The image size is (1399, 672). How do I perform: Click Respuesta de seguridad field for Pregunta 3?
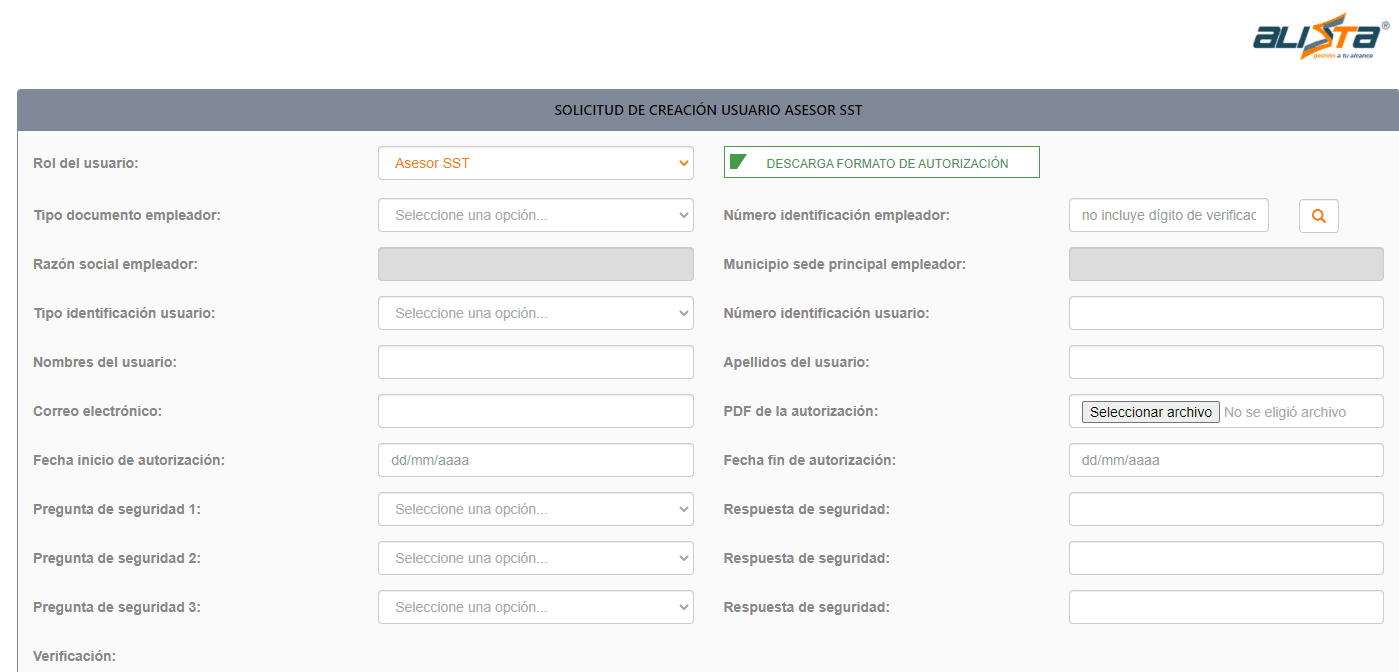[1226, 607]
